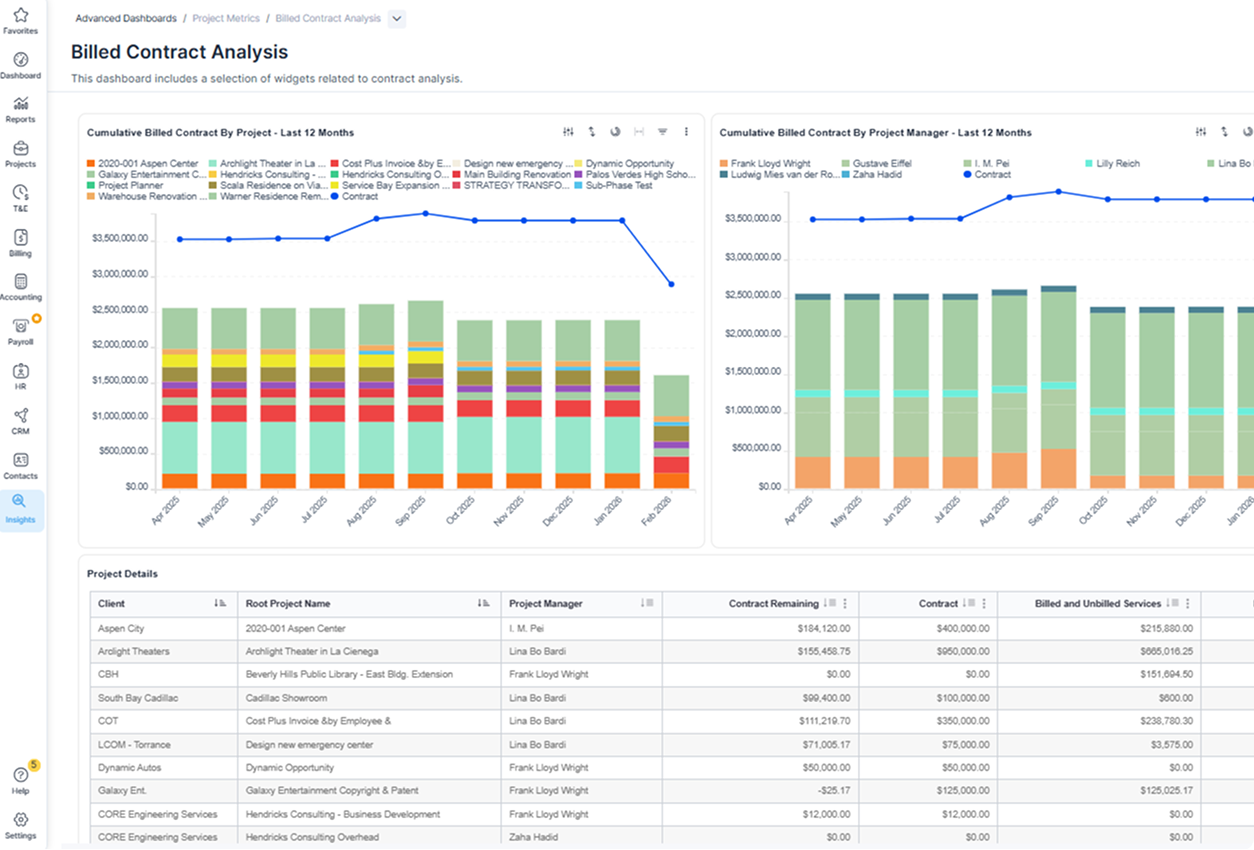This screenshot has width=1254, height=850.
Task: Open Billed and Unbilled Services column menu
Action: (1187, 603)
